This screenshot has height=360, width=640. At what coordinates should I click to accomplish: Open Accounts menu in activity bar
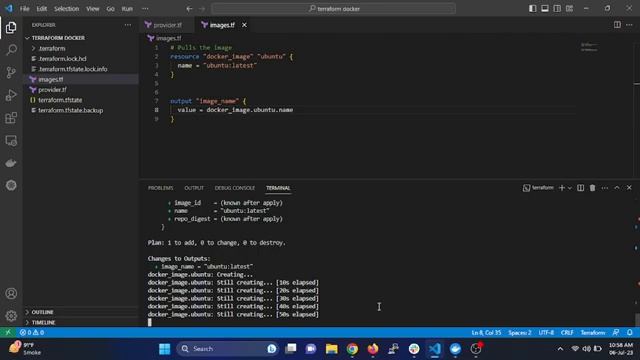11,293
